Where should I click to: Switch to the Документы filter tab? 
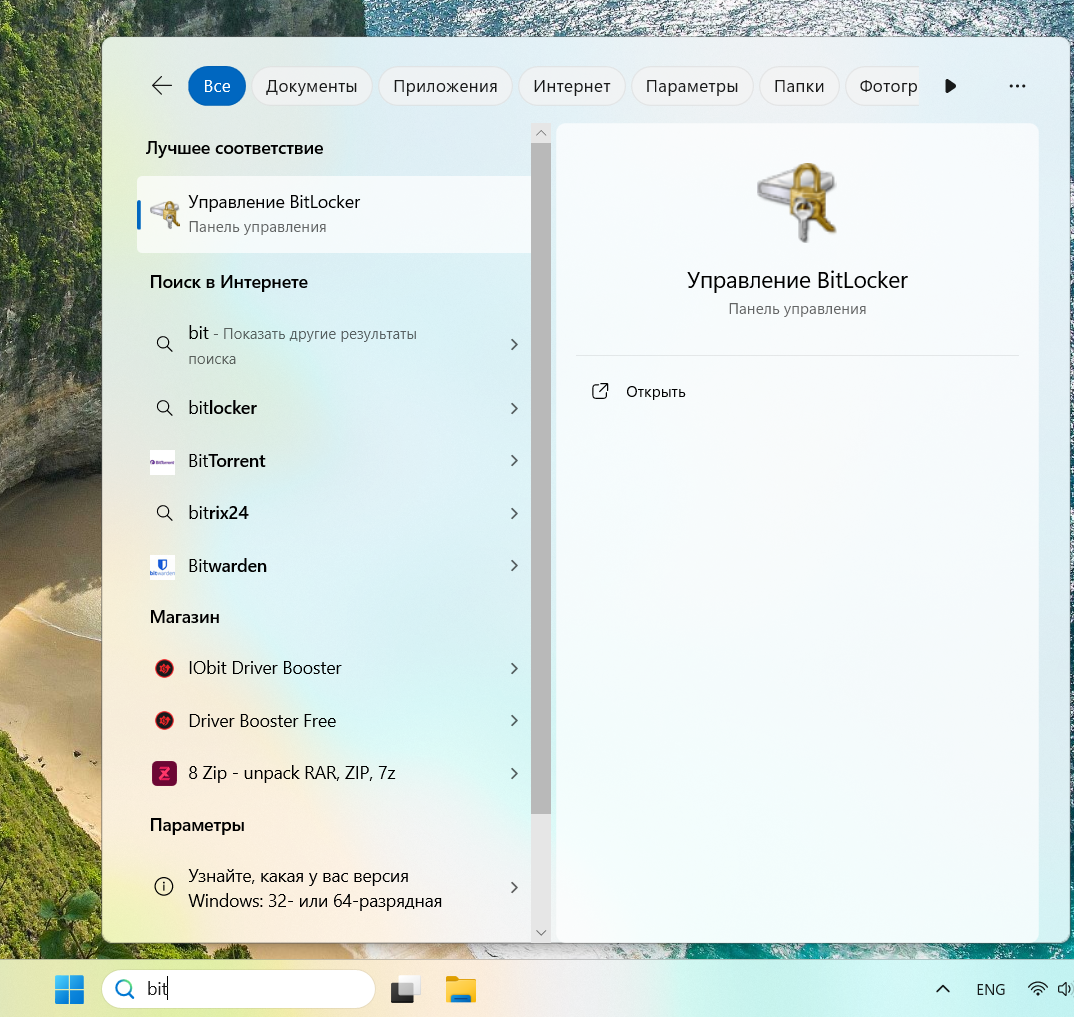point(313,86)
